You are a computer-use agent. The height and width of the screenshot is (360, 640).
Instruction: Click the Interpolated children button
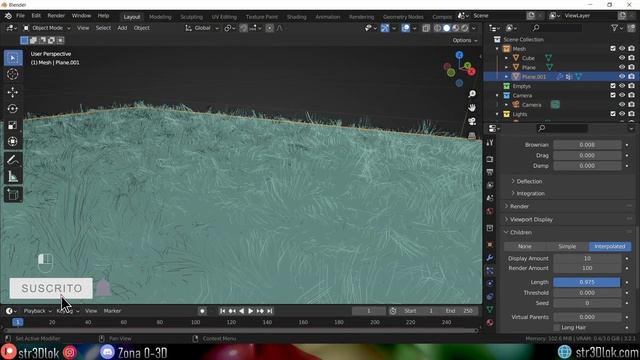point(610,246)
